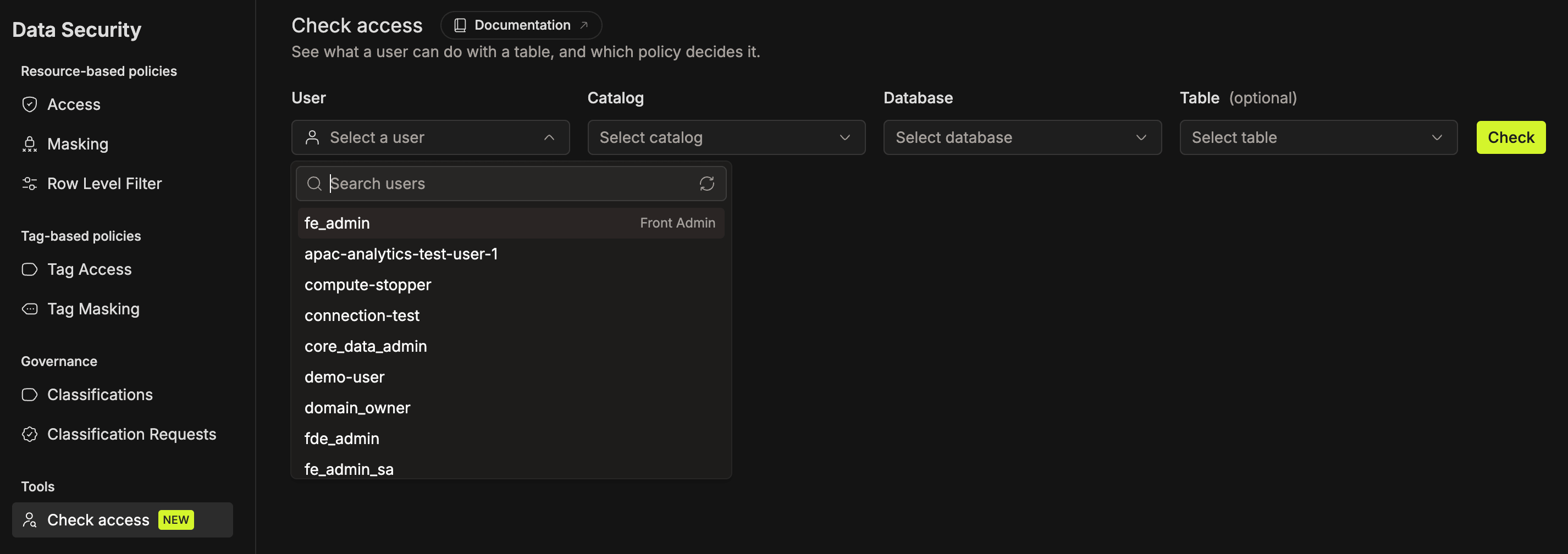
Task: Go to the Masking policies page
Action: click(x=123, y=145)
